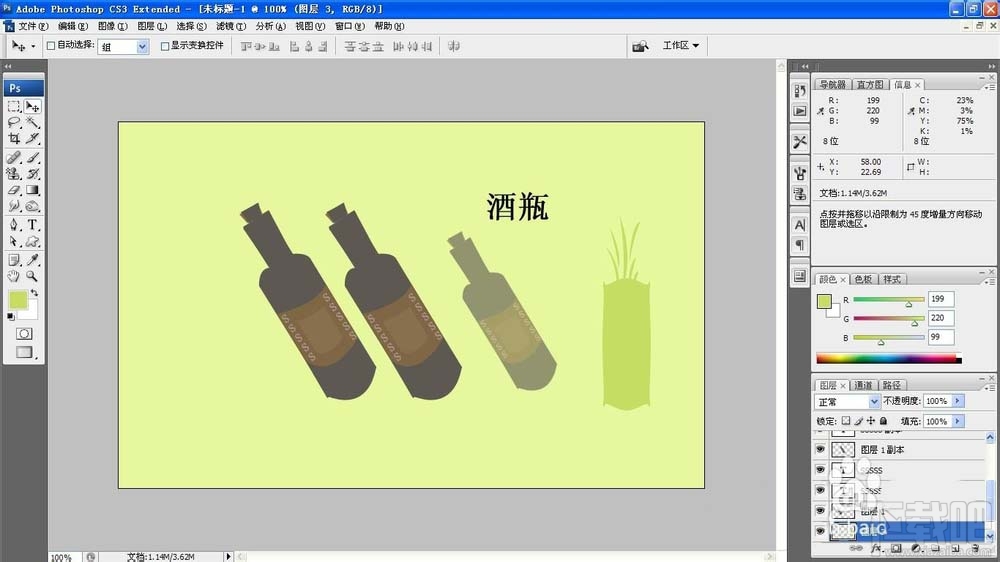
Task: Enable the 显示变换控件 checkbox
Action: pyautogui.click(x=165, y=46)
